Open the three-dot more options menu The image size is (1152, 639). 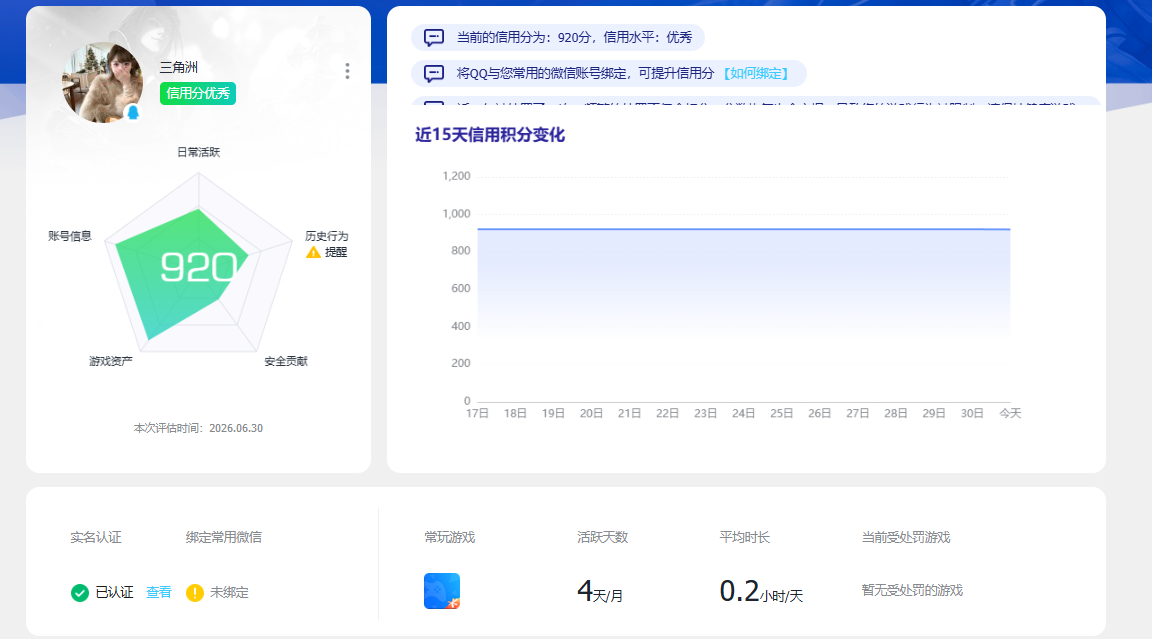pyautogui.click(x=348, y=71)
